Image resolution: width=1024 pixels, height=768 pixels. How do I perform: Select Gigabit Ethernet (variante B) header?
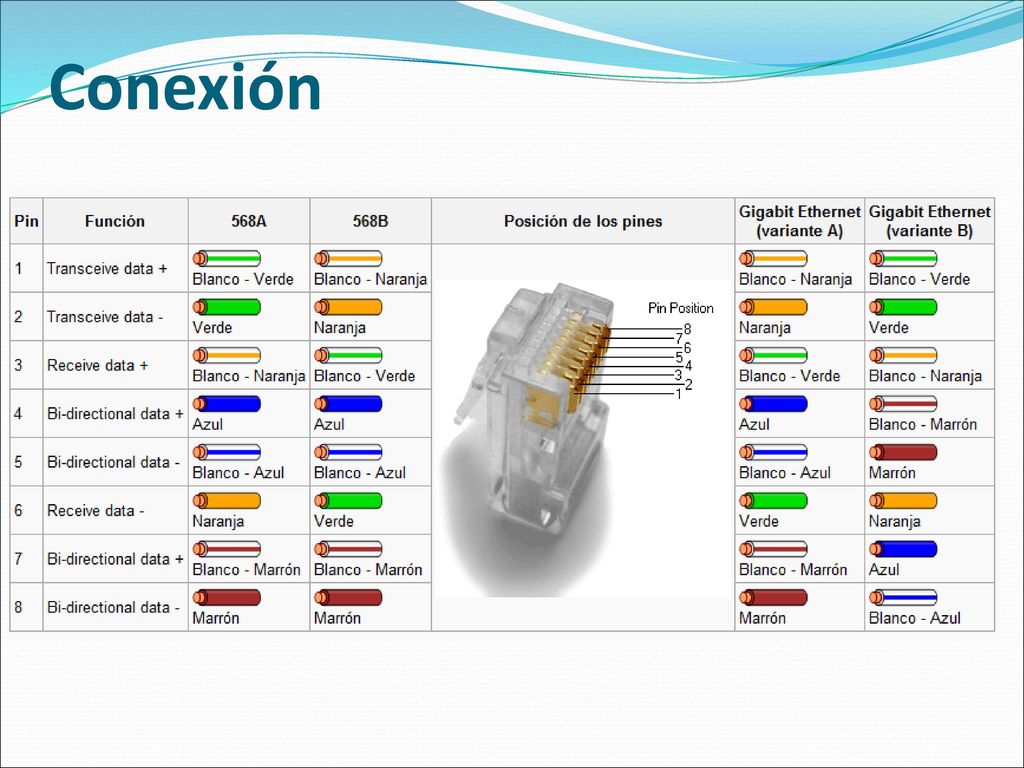[x=929, y=221]
